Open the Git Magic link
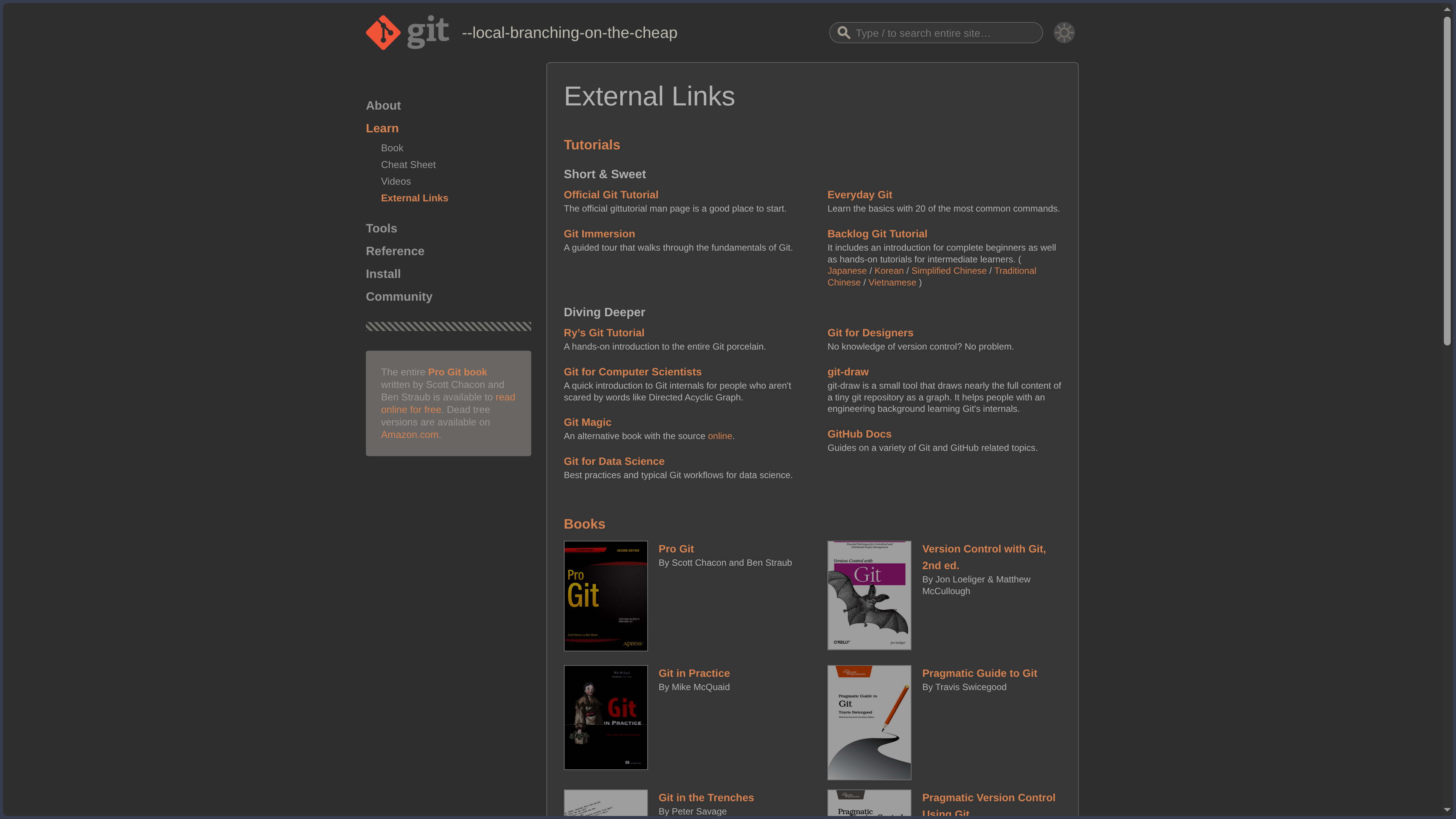The height and width of the screenshot is (819, 1456). [587, 422]
